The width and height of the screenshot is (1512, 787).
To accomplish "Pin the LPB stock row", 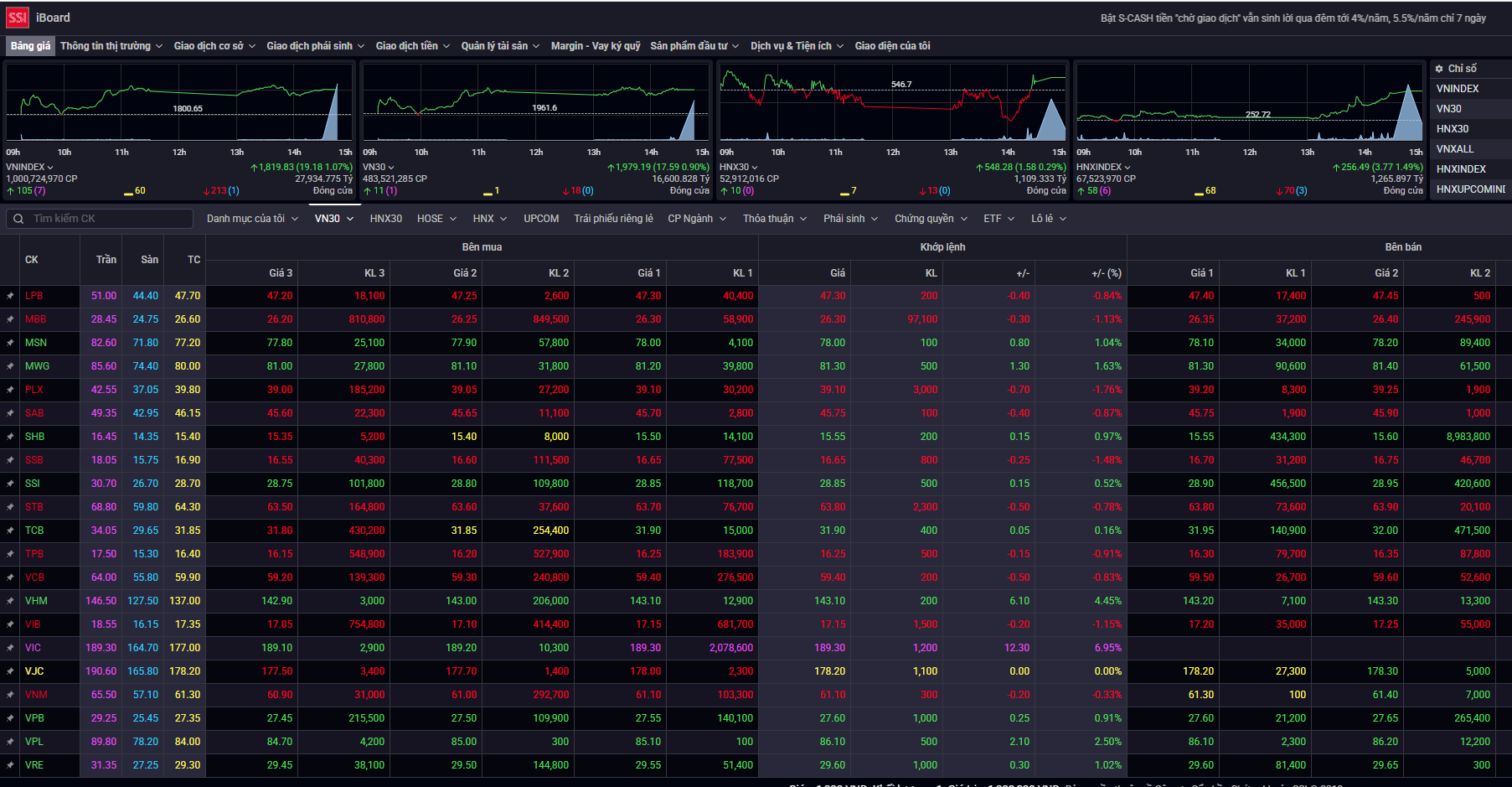I will click(10, 296).
